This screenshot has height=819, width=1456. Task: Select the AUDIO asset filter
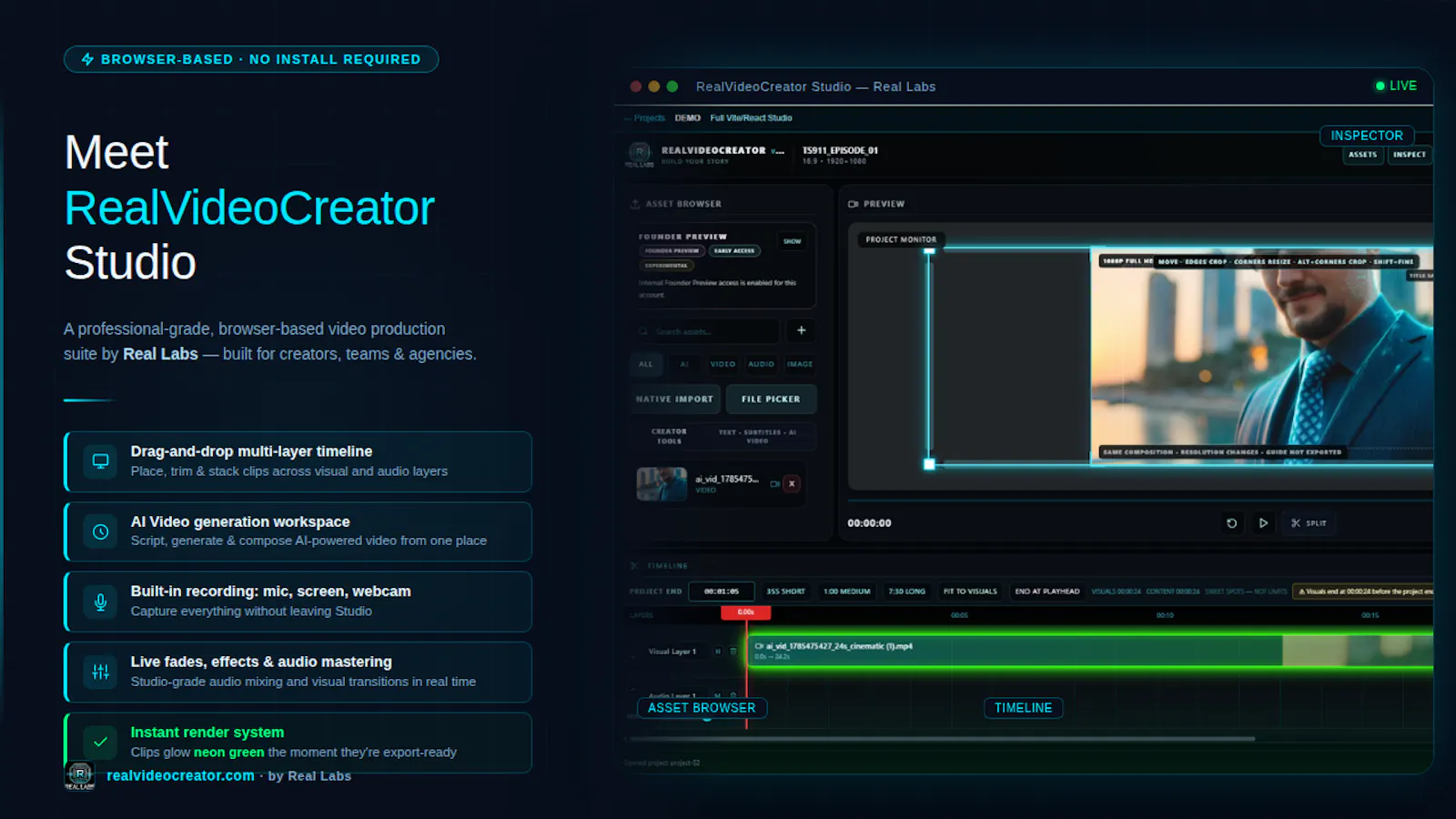pyautogui.click(x=762, y=364)
